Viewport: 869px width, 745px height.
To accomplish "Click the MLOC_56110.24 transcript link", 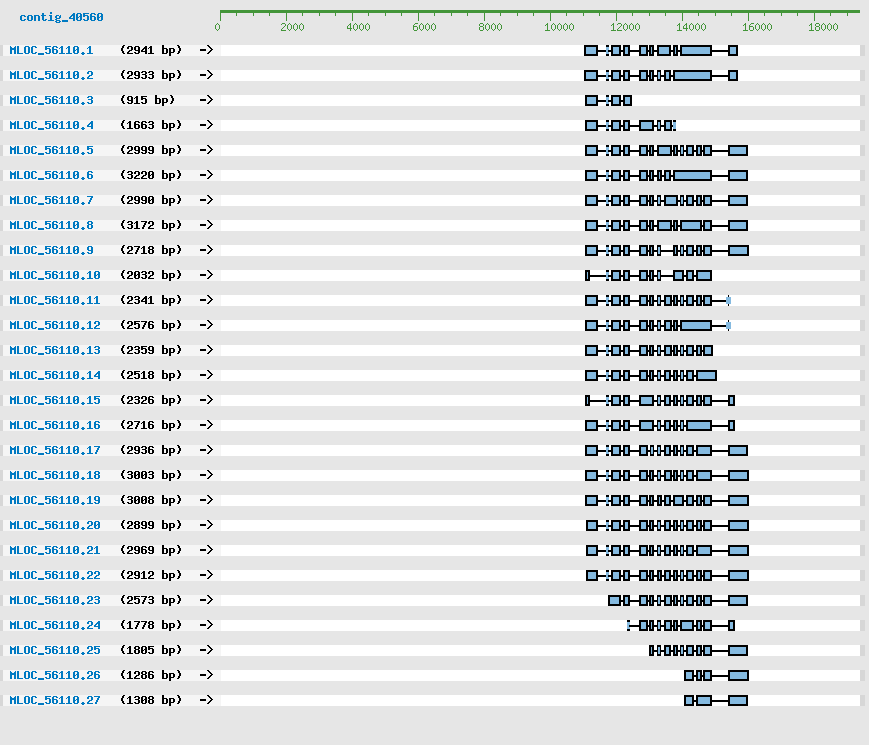I will [x=55, y=625].
